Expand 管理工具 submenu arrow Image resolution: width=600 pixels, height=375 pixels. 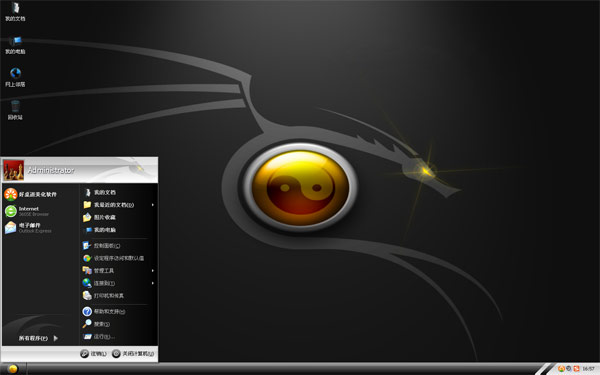pos(153,271)
